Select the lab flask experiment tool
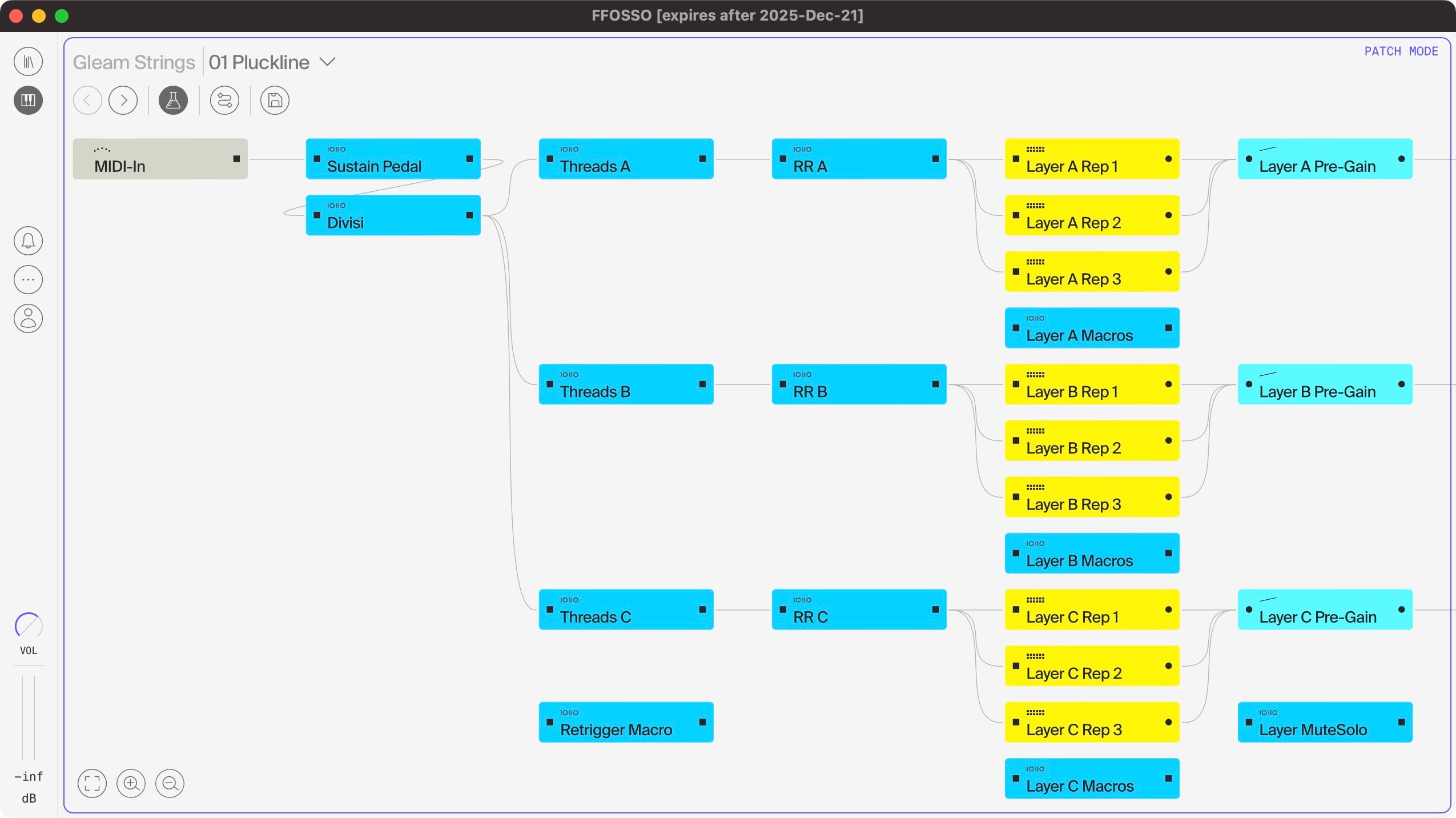The height and width of the screenshot is (818, 1456). 172,100
